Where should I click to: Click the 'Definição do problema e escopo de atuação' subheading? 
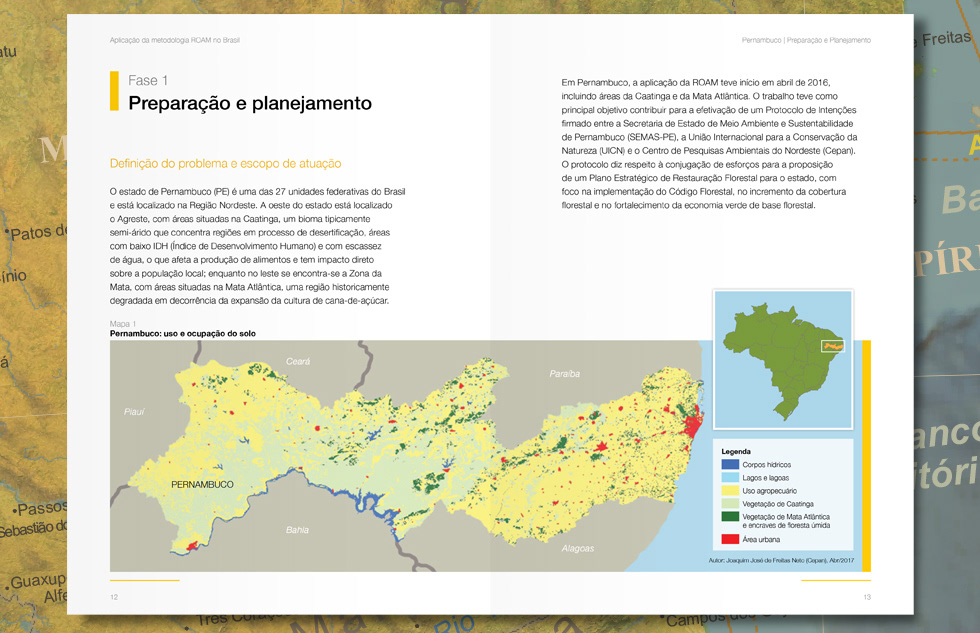(226, 164)
